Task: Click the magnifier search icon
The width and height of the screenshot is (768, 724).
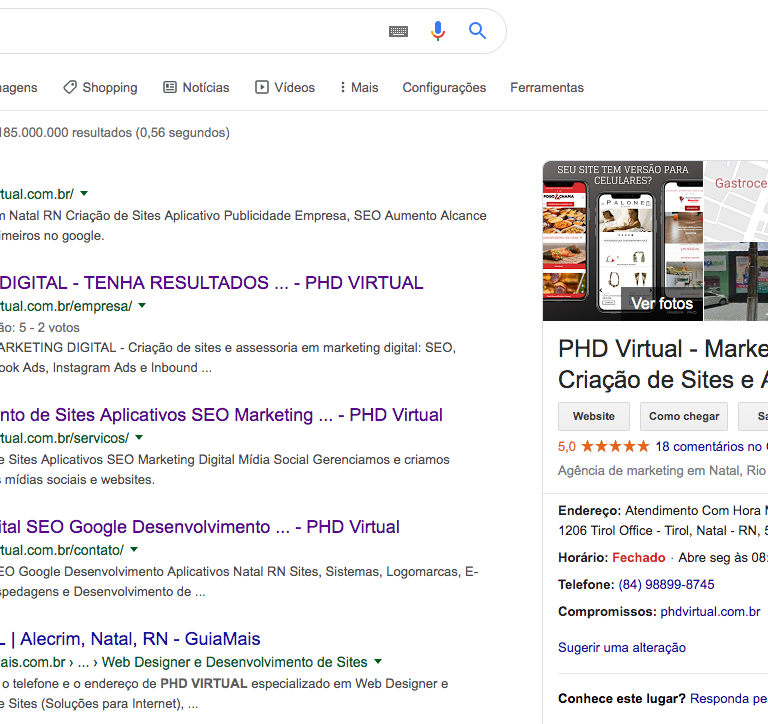Action: pyautogui.click(x=477, y=31)
